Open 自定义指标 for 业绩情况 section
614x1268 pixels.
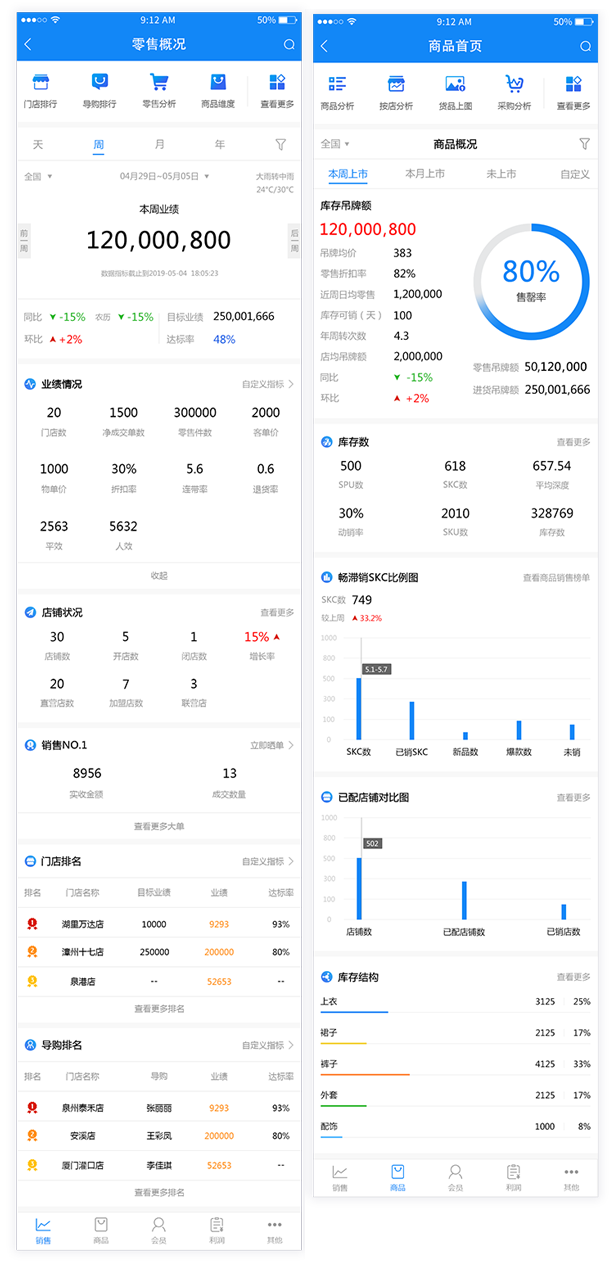coord(268,384)
